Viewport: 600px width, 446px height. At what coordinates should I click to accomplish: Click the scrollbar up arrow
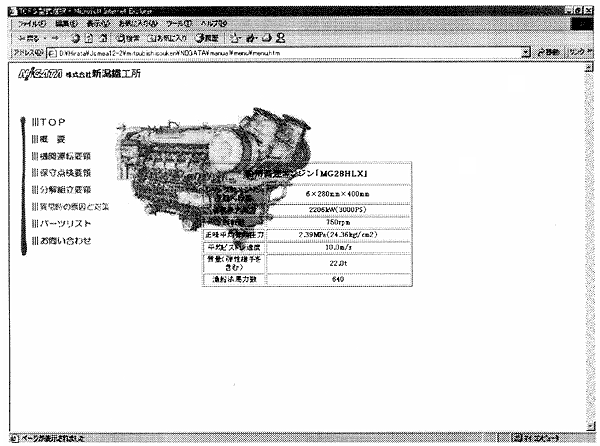point(589,68)
